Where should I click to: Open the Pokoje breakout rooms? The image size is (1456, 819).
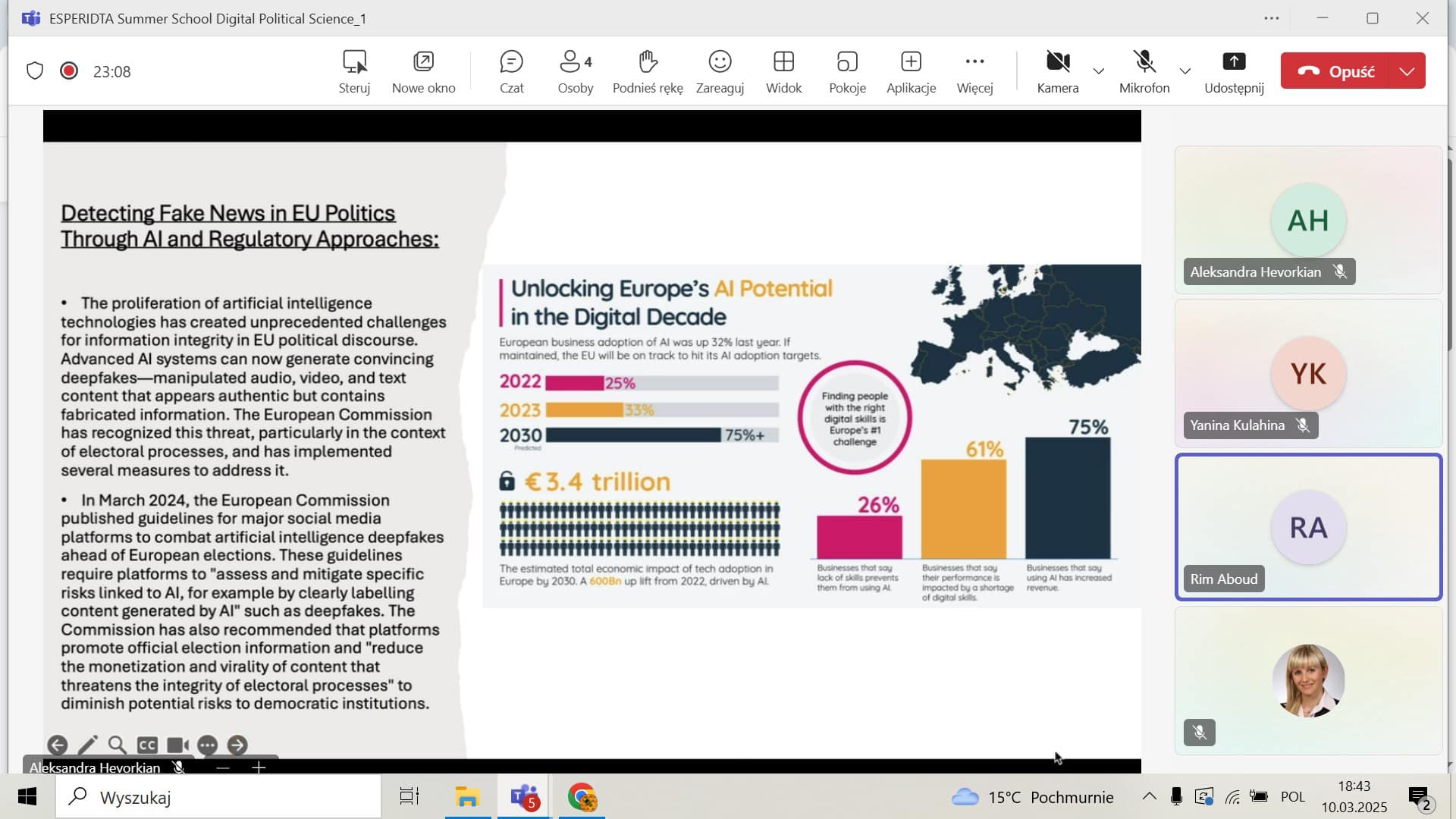click(847, 71)
